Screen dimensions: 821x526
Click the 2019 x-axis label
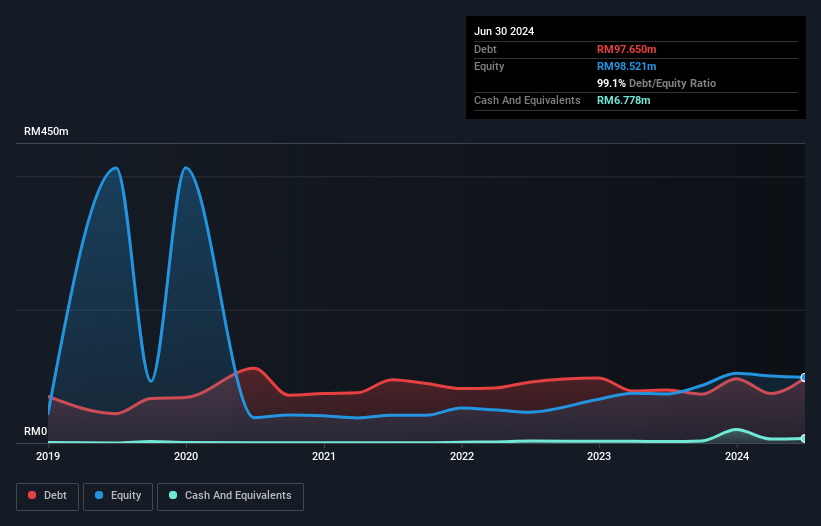(x=48, y=456)
